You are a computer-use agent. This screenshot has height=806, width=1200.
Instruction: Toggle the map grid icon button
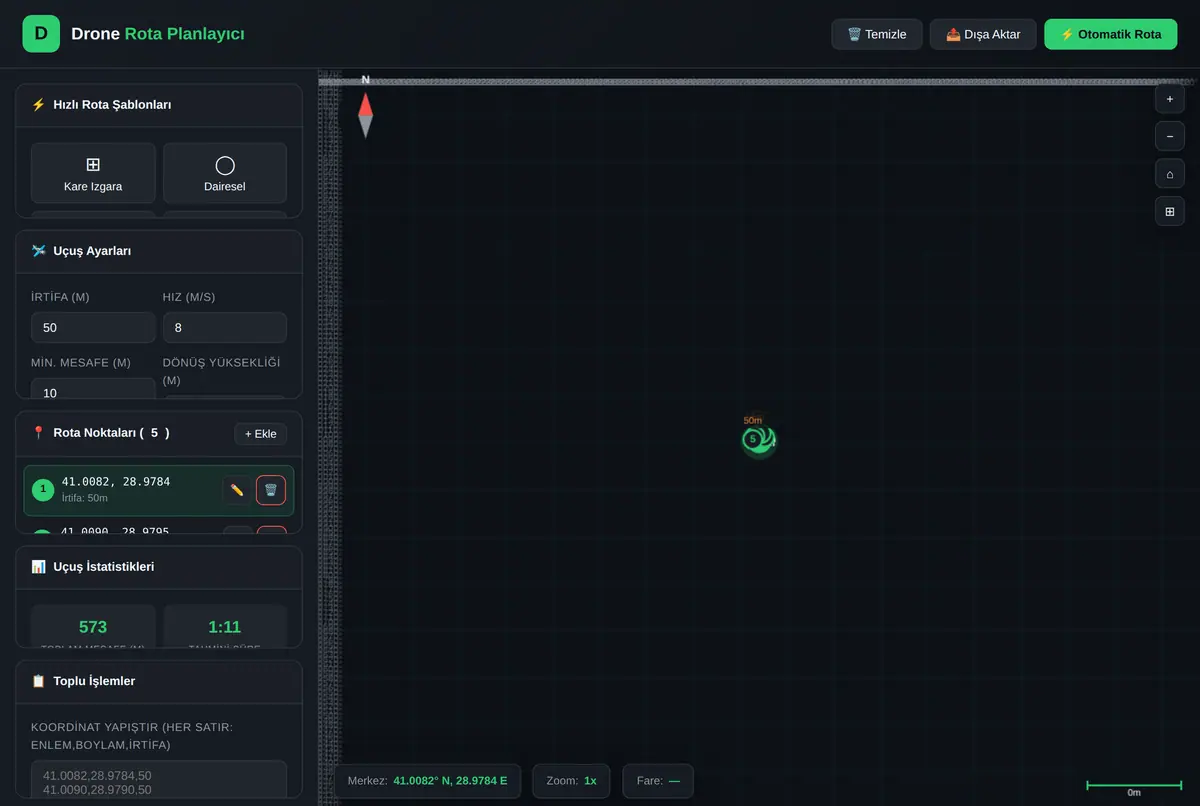coord(1170,211)
